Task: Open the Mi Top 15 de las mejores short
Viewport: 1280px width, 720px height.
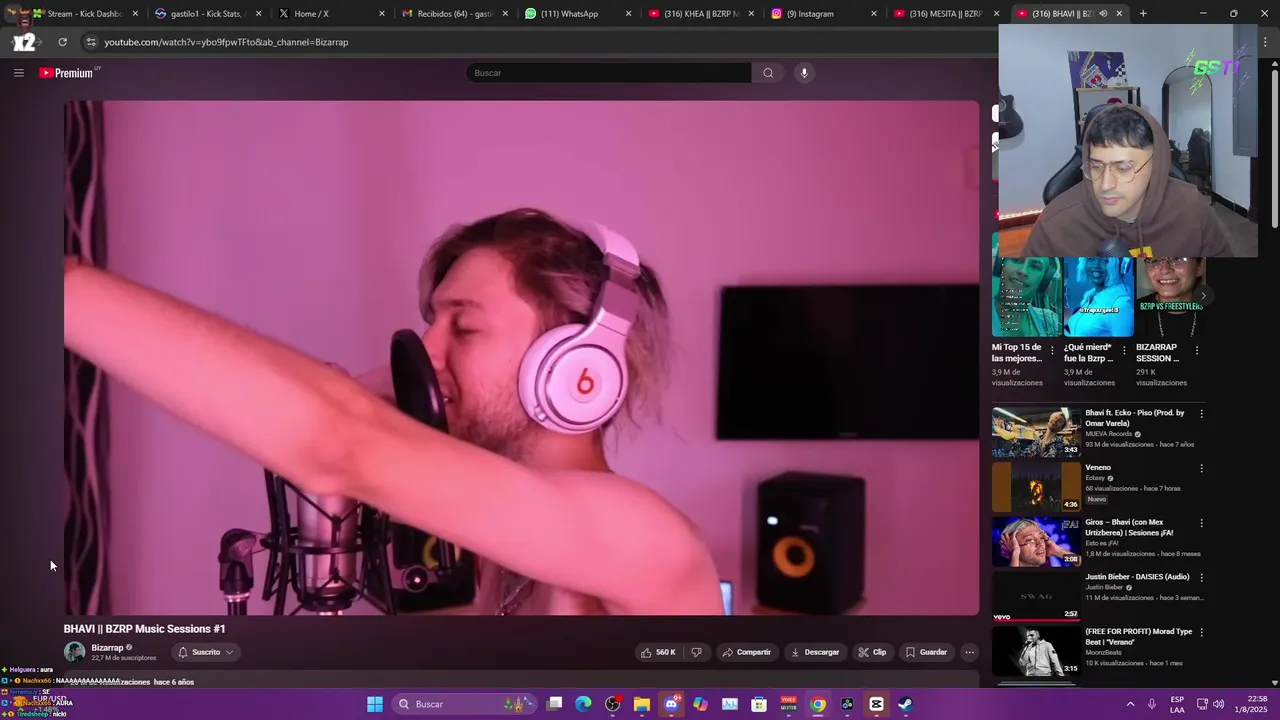Action: click(x=1026, y=297)
